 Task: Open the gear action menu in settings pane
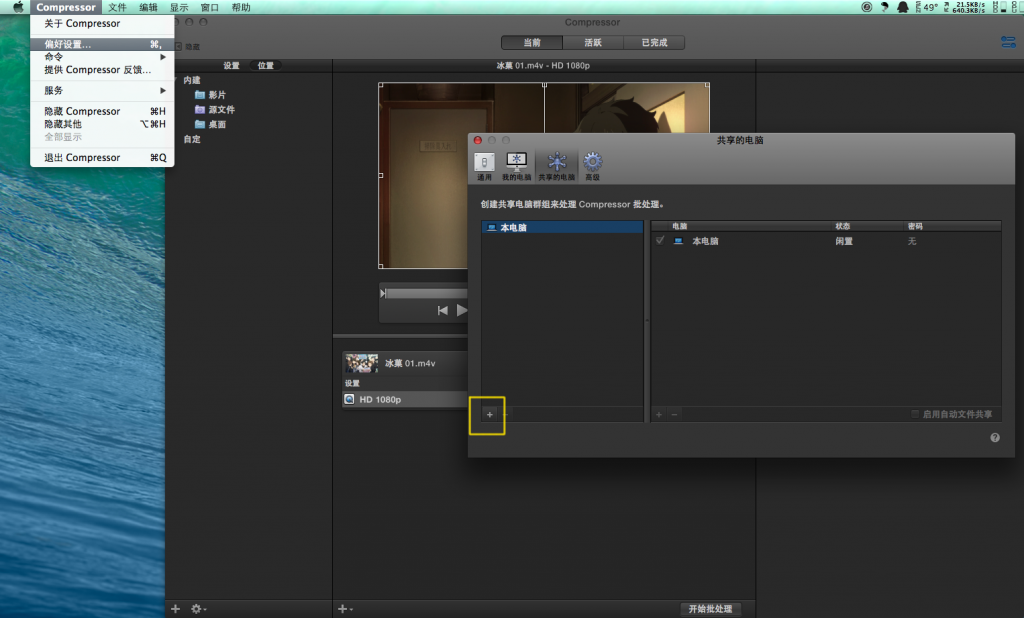pos(198,608)
